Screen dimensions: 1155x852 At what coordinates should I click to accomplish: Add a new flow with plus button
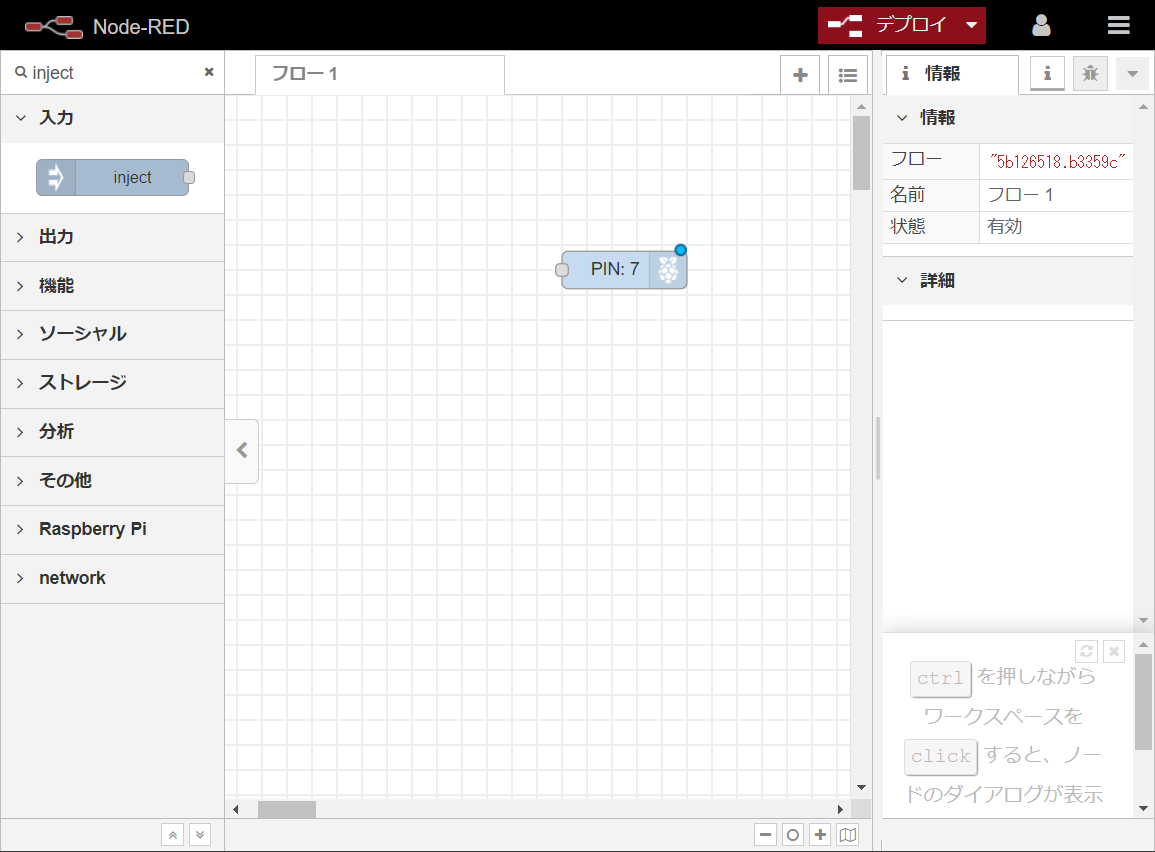pos(800,75)
